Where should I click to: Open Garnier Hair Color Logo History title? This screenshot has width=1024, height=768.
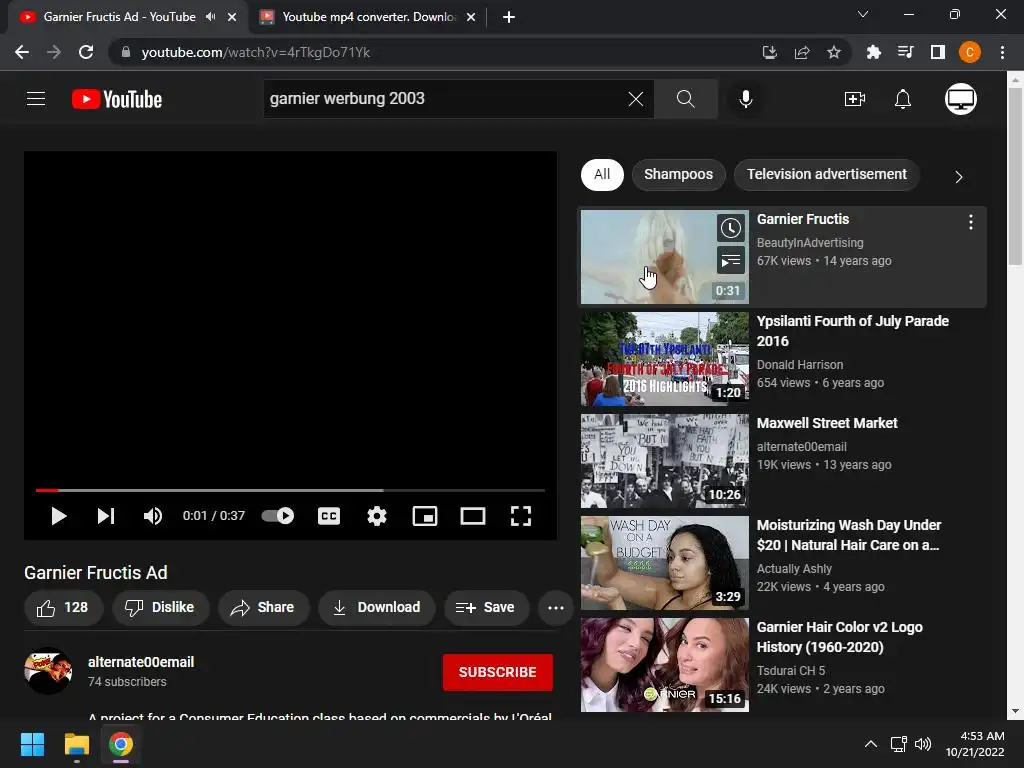click(839, 637)
